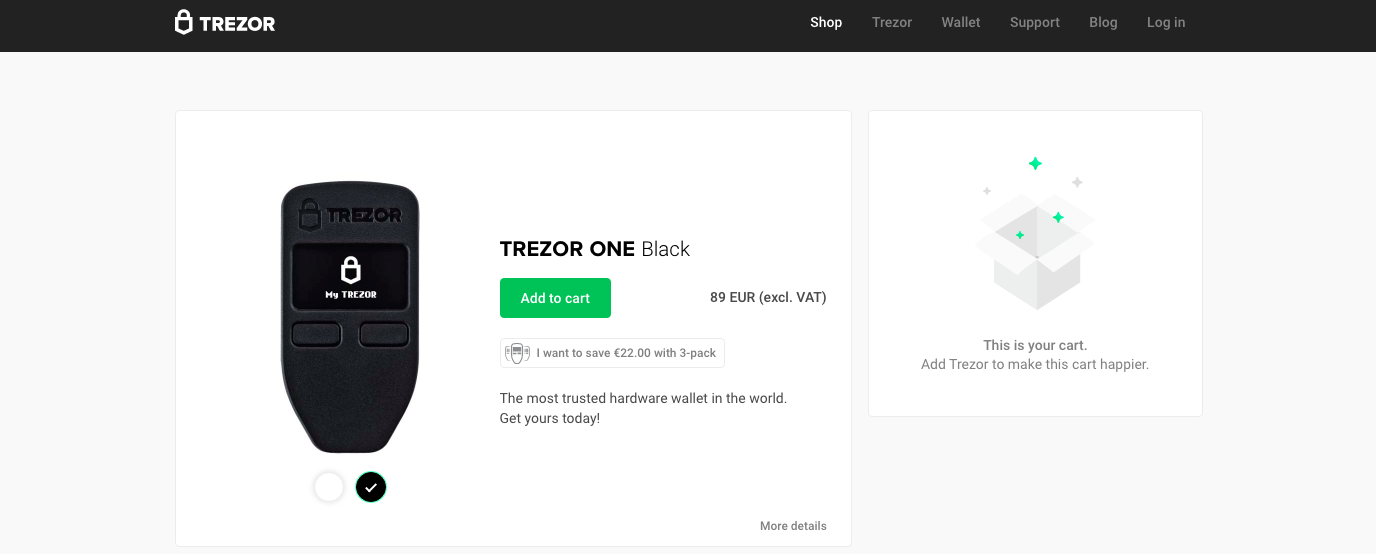The height and width of the screenshot is (554, 1376).
Task: Click the lock icon on device screen
Action: coord(350,269)
